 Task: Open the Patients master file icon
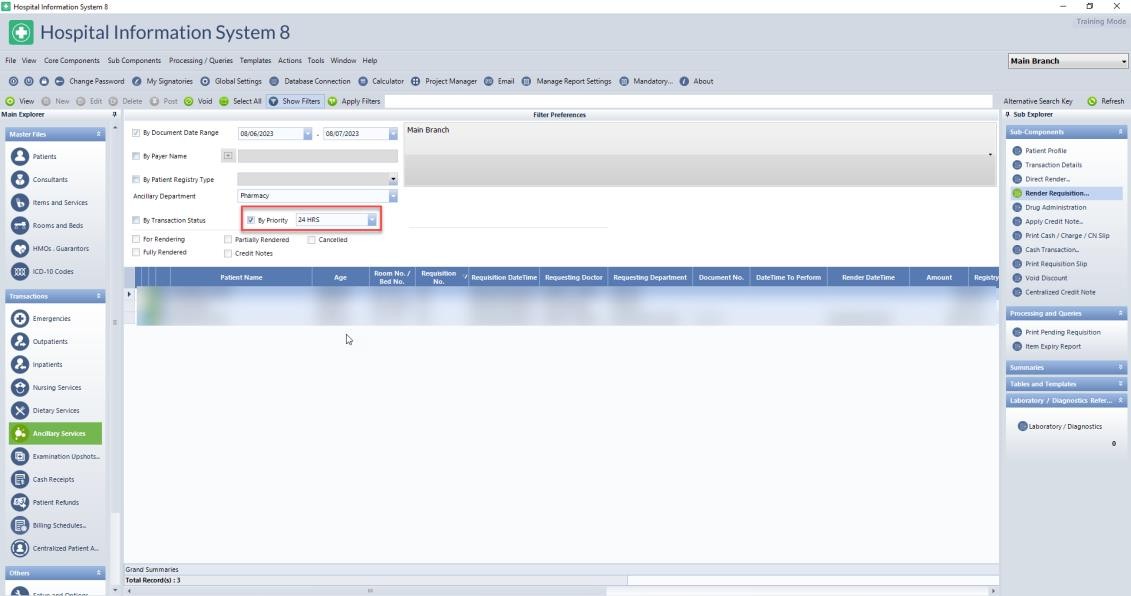point(19,157)
